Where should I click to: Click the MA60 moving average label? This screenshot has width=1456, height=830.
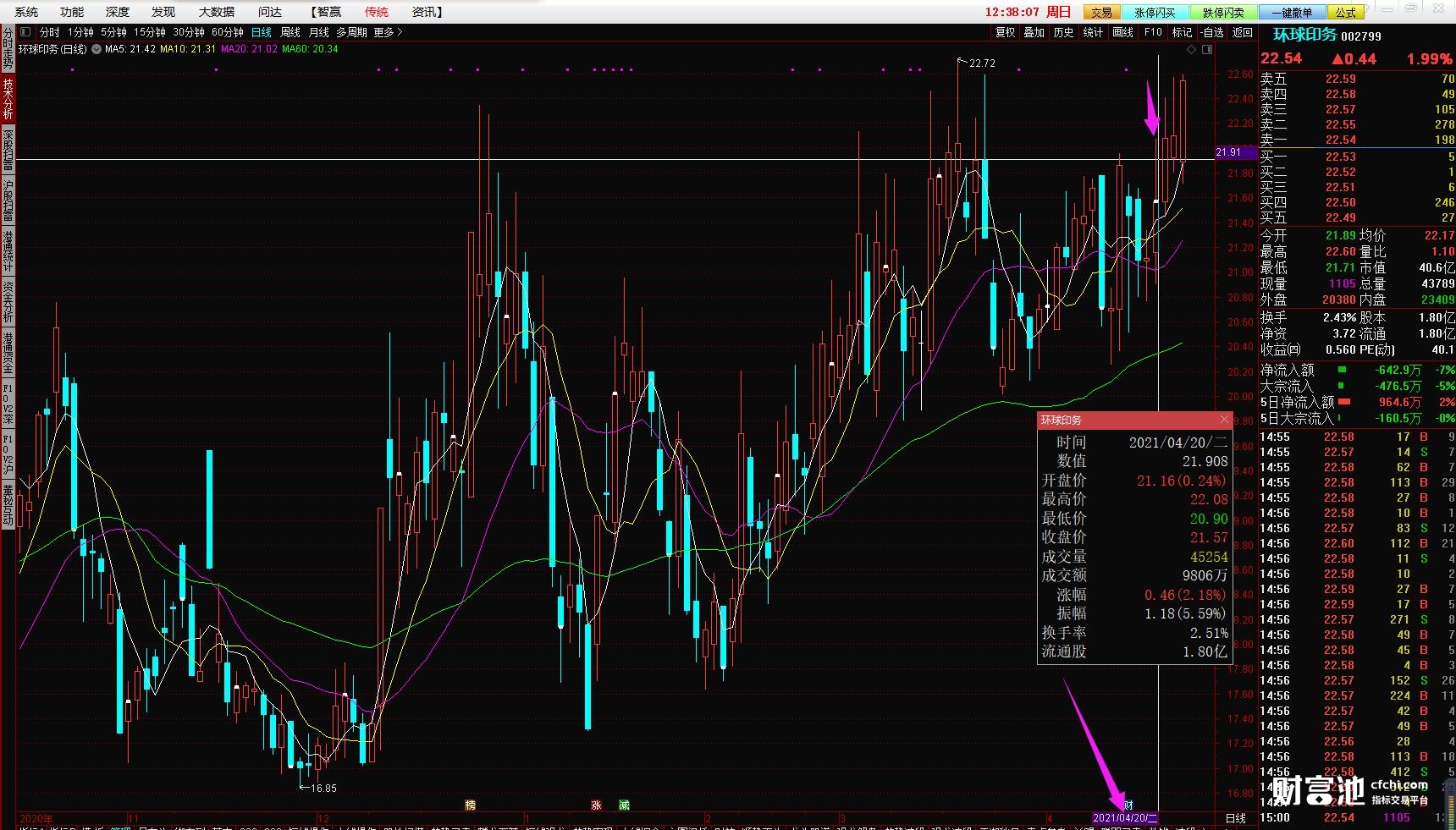310,49
